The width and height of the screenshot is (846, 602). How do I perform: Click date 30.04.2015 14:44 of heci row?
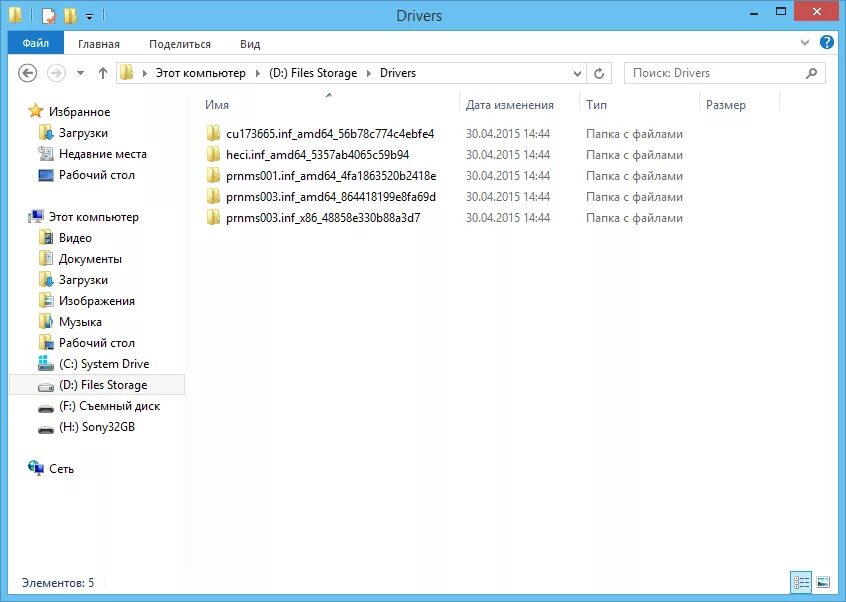click(508, 155)
